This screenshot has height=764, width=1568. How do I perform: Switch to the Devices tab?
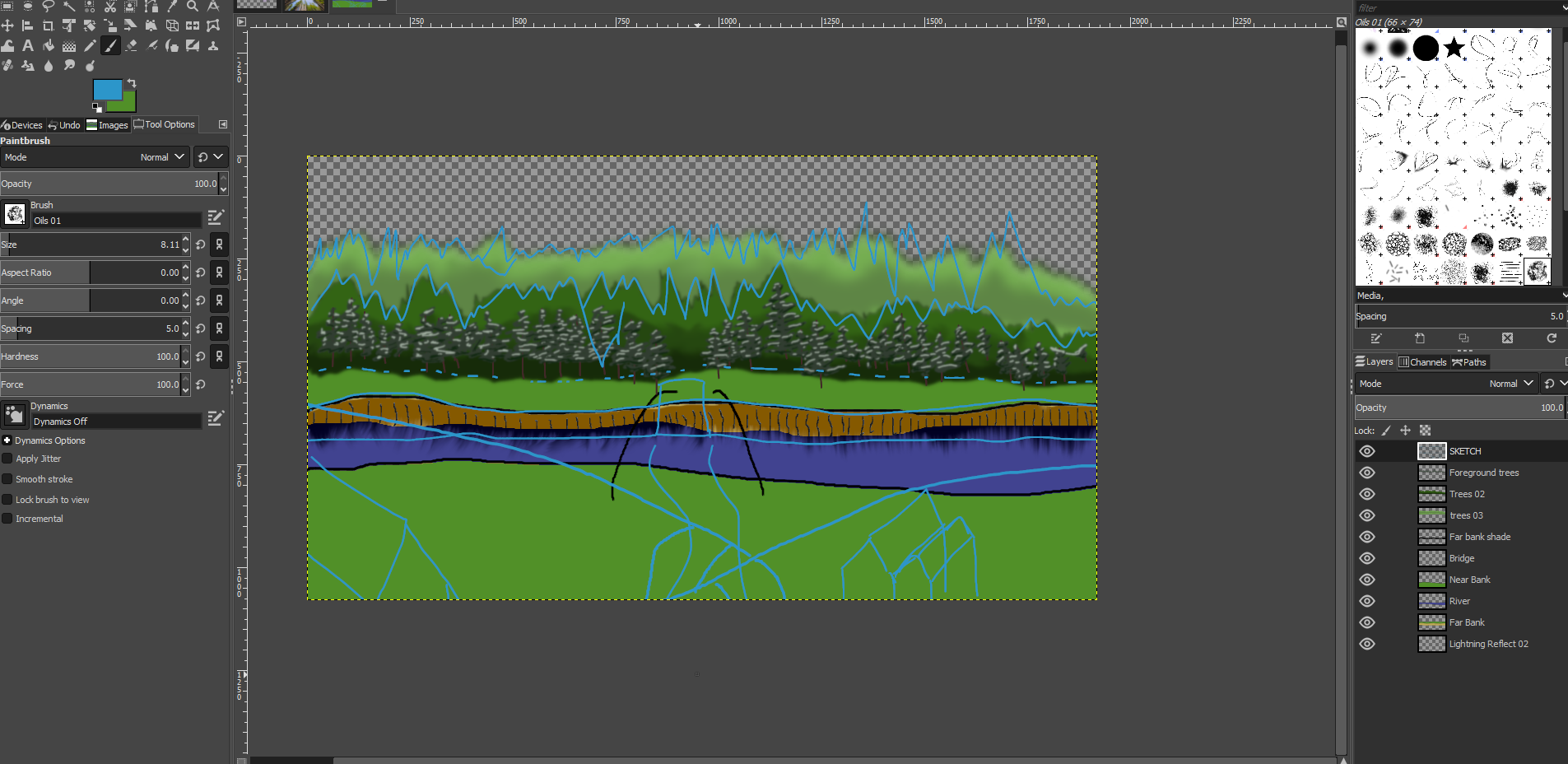pos(22,125)
